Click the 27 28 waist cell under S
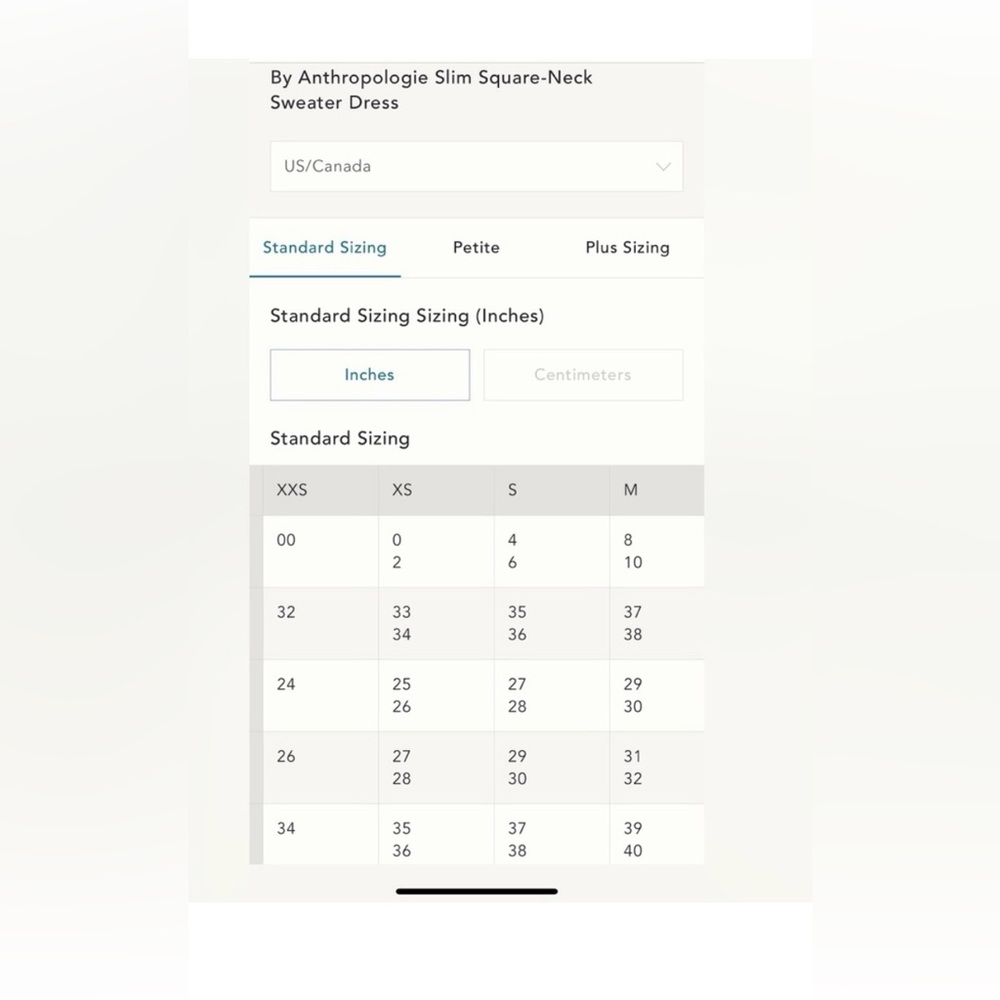 (x=552, y=696)
